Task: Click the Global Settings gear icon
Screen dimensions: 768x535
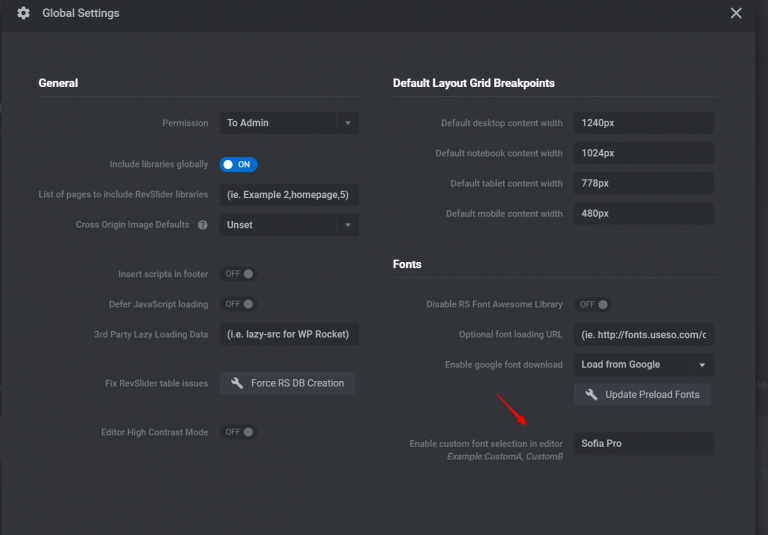Action: coord(23,14)
